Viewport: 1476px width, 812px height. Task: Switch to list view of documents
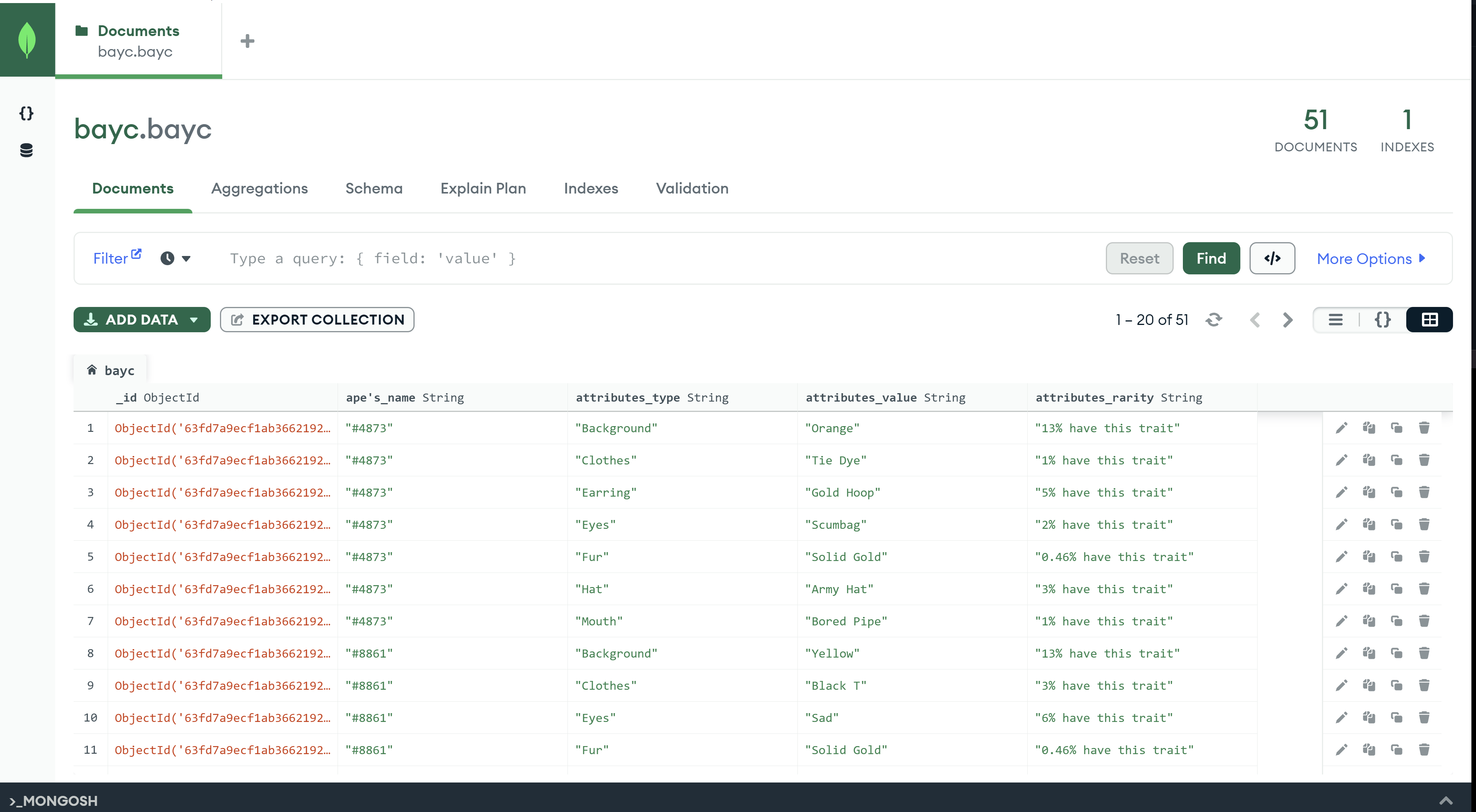[1336, 320]
